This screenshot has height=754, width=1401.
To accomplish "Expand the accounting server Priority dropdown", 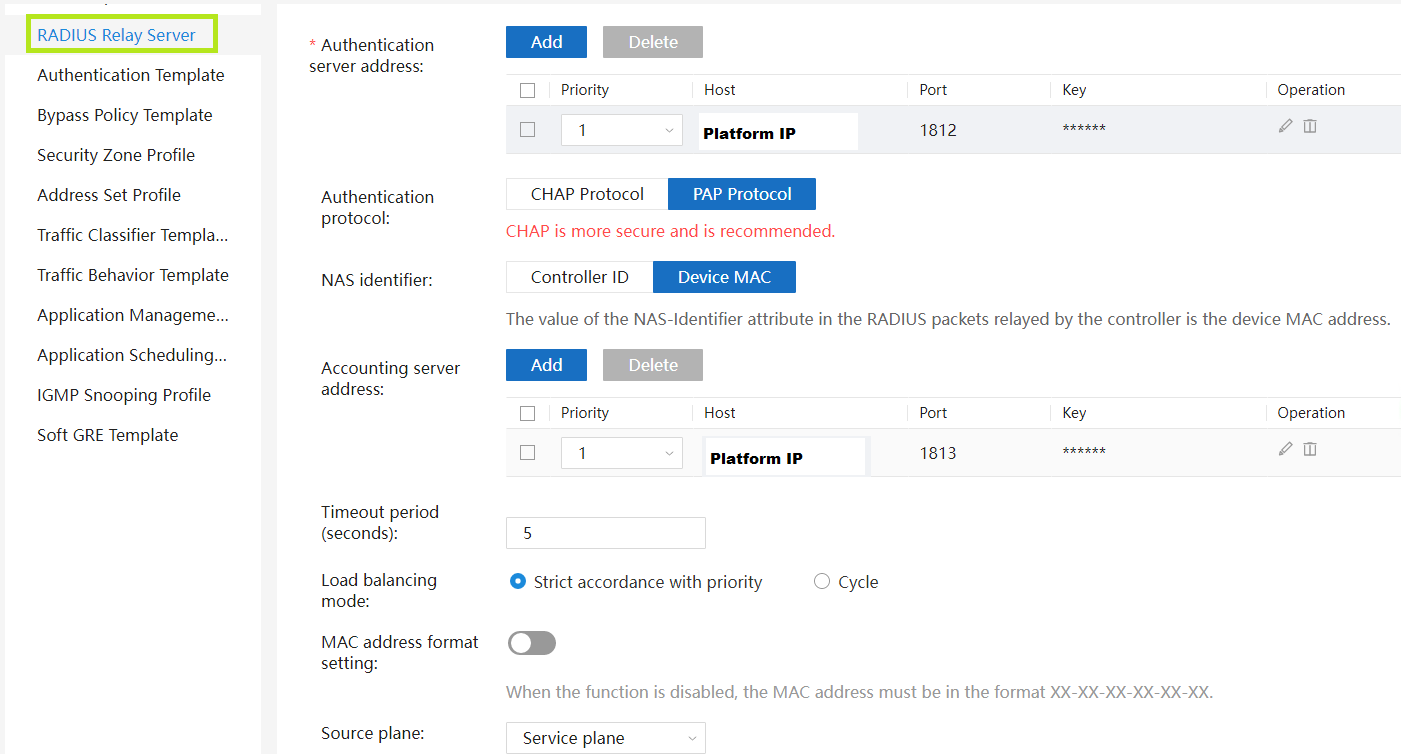I will [621, 453].
